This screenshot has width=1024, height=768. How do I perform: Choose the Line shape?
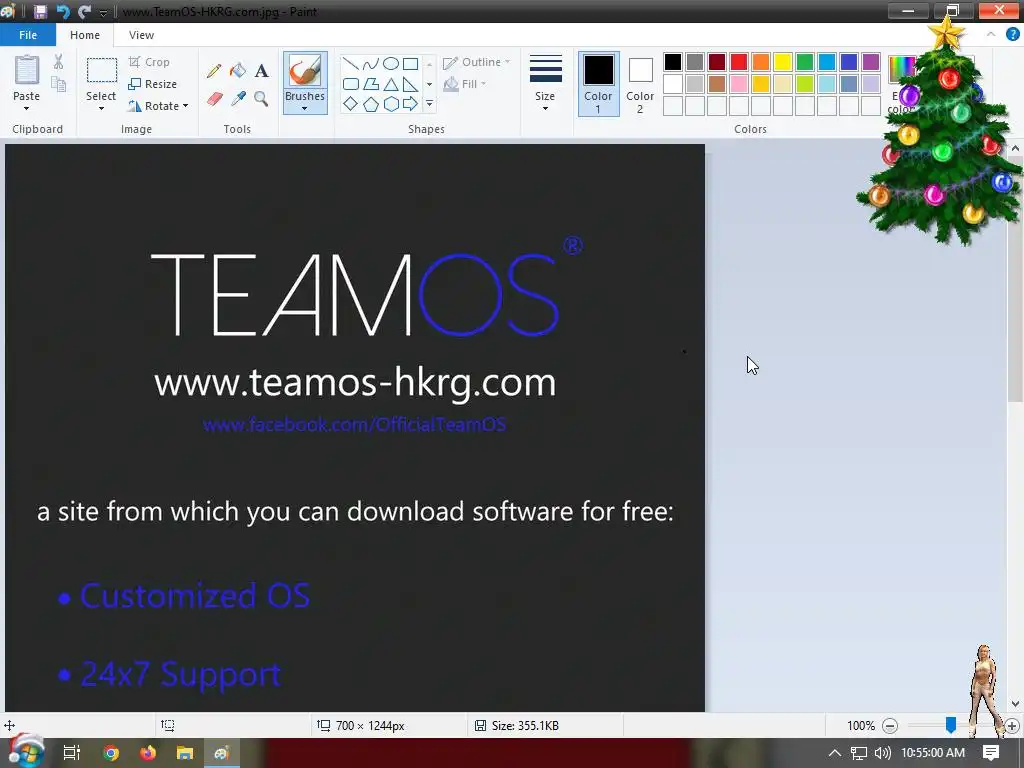tap(351, 63)
